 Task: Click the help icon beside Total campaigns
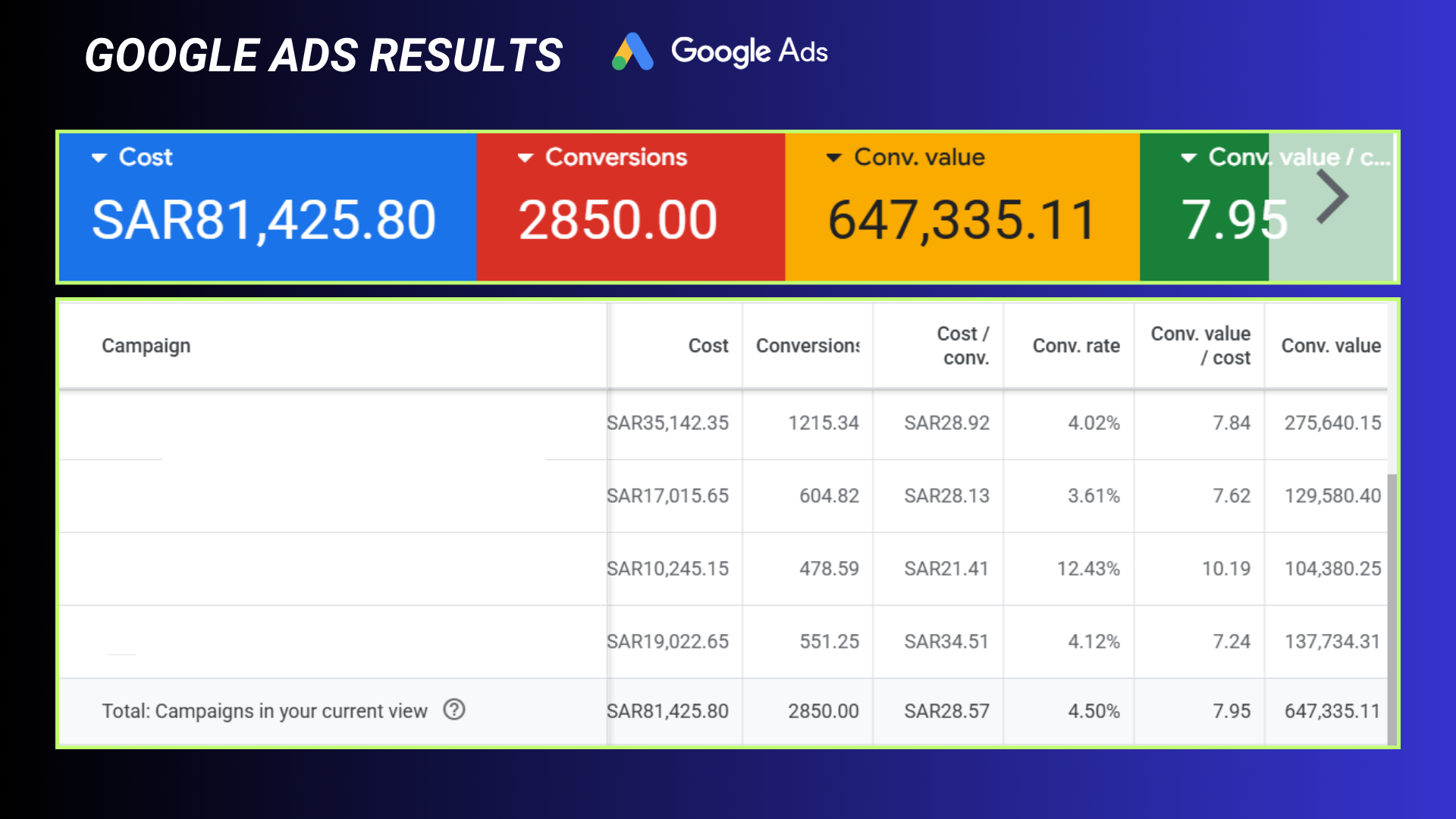(454, 710)
